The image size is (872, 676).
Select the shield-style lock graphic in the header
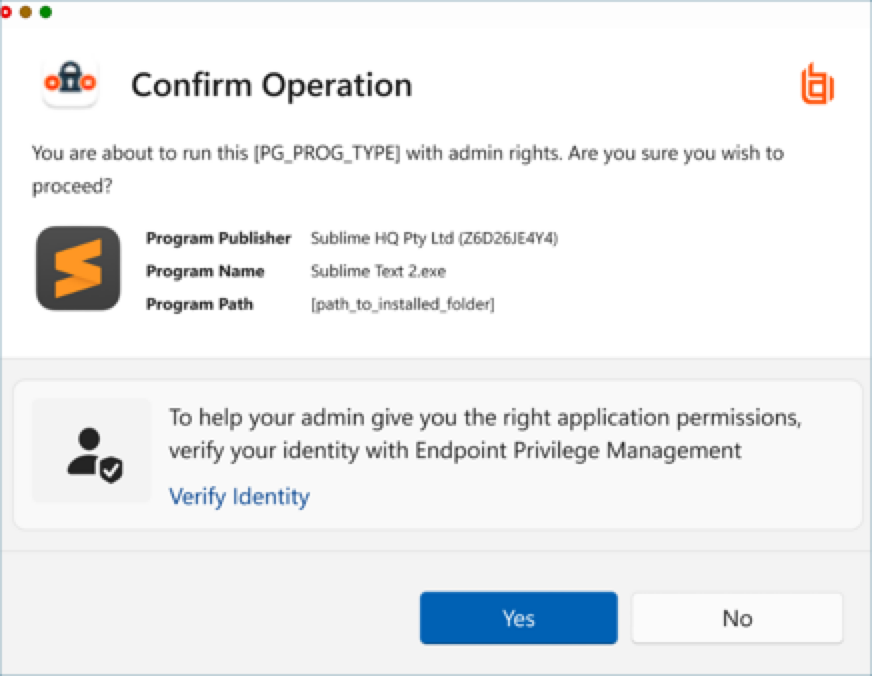pyautogui.click(x=69, y=80)
